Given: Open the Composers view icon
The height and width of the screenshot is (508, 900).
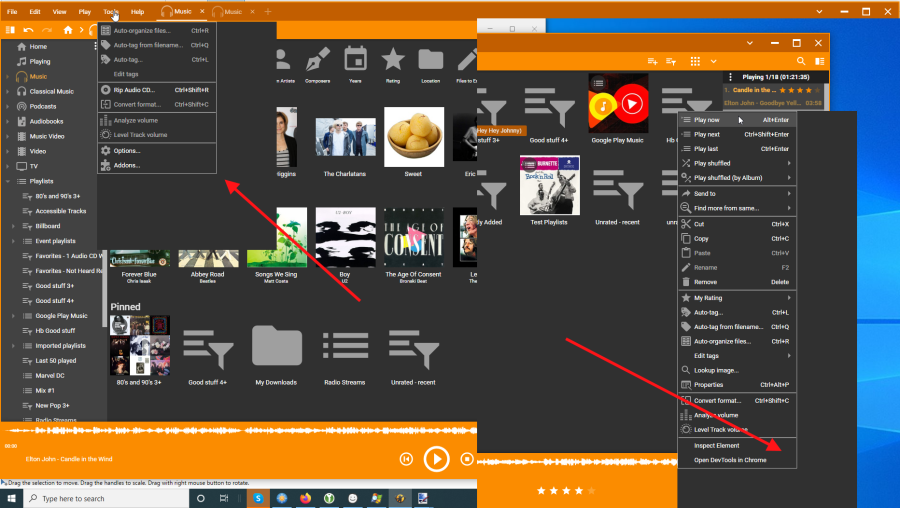Looking at the screenshot, I should (x=317, y=60).
